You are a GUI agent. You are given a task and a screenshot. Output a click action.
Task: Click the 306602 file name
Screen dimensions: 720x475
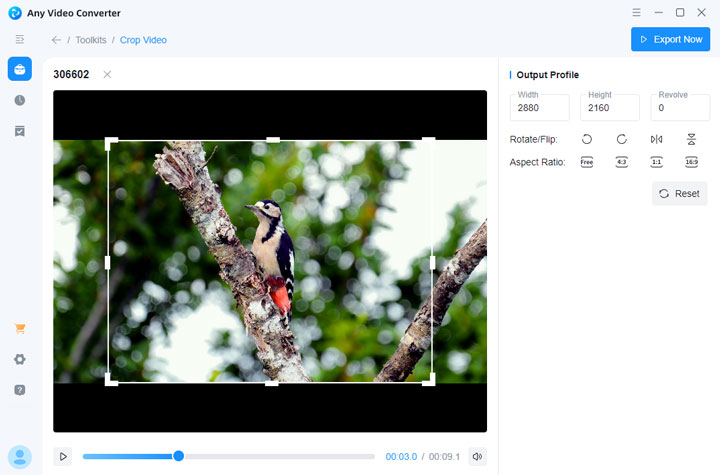tap(71, 74)
